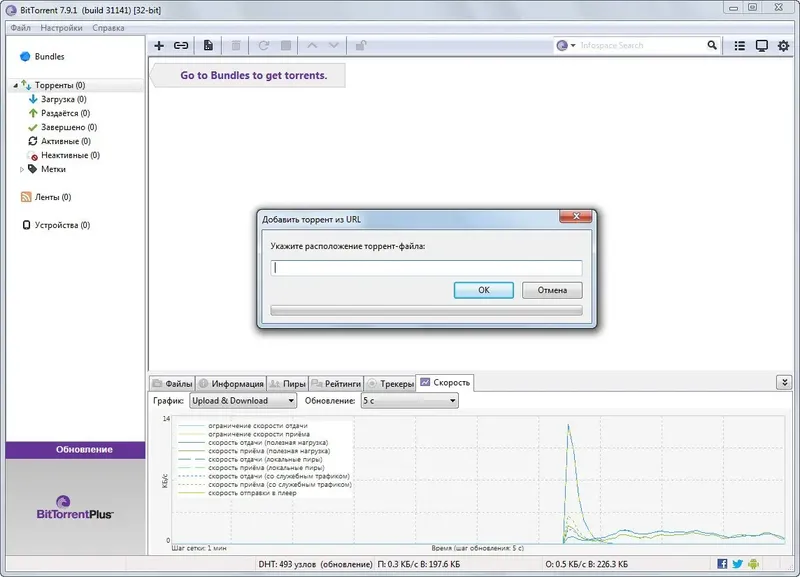Open the Устройства section in sidebar
800x577 pixels.
point(60,226)
